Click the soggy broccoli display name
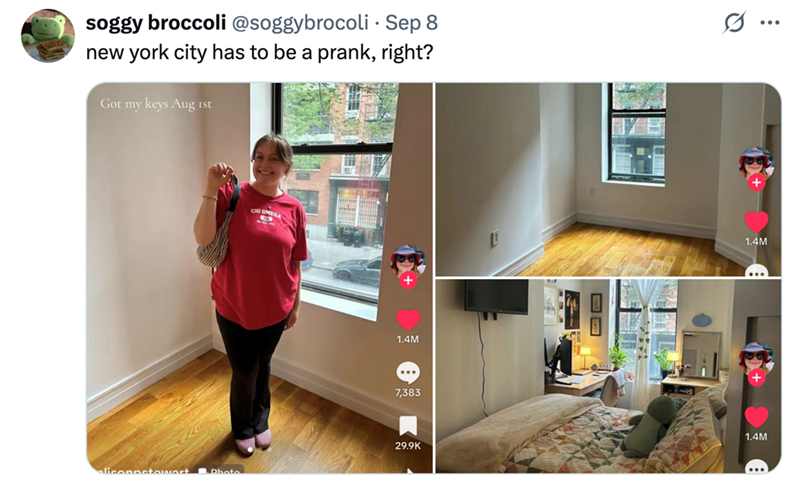 156,22
